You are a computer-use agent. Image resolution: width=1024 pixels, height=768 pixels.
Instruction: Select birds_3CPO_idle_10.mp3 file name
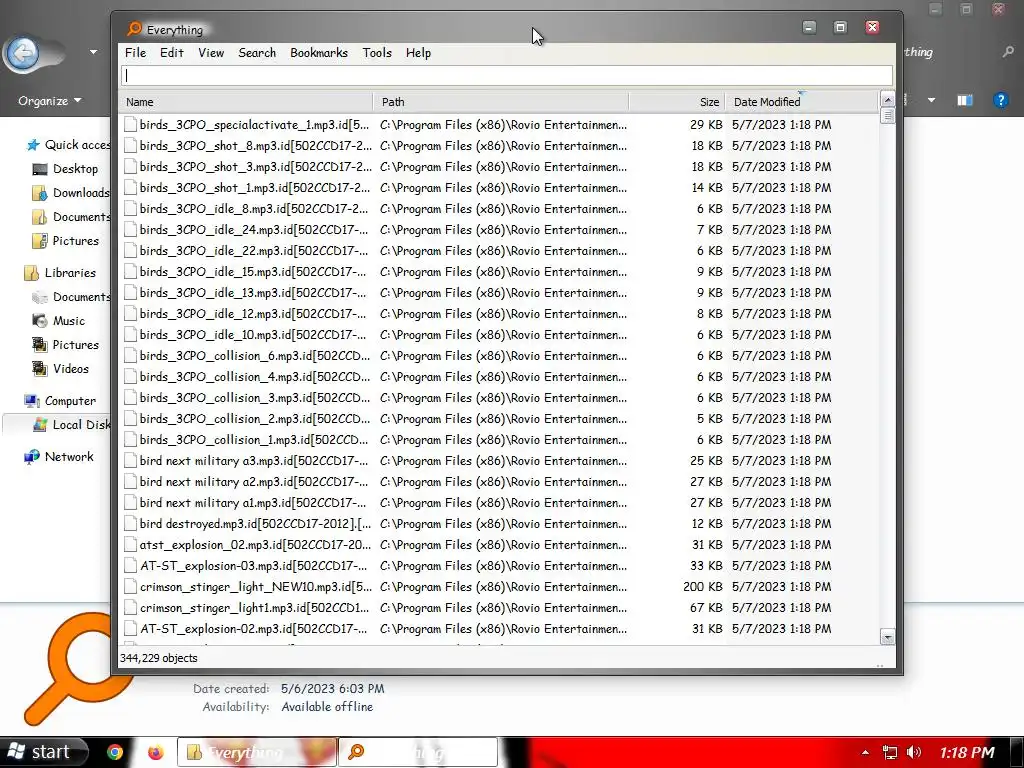(253, 334)
